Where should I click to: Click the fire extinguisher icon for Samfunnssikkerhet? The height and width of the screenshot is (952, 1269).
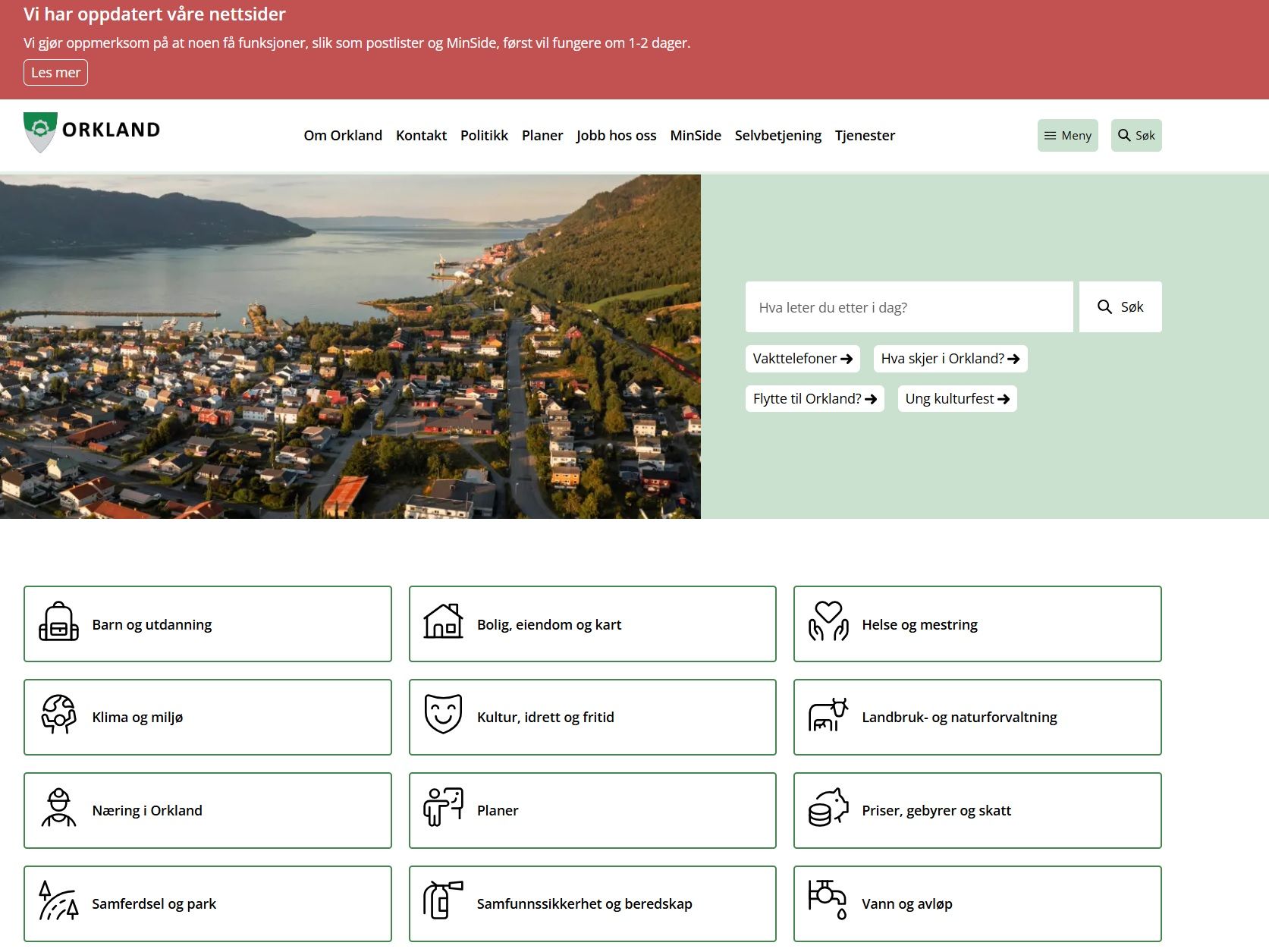tap(443, 900)
